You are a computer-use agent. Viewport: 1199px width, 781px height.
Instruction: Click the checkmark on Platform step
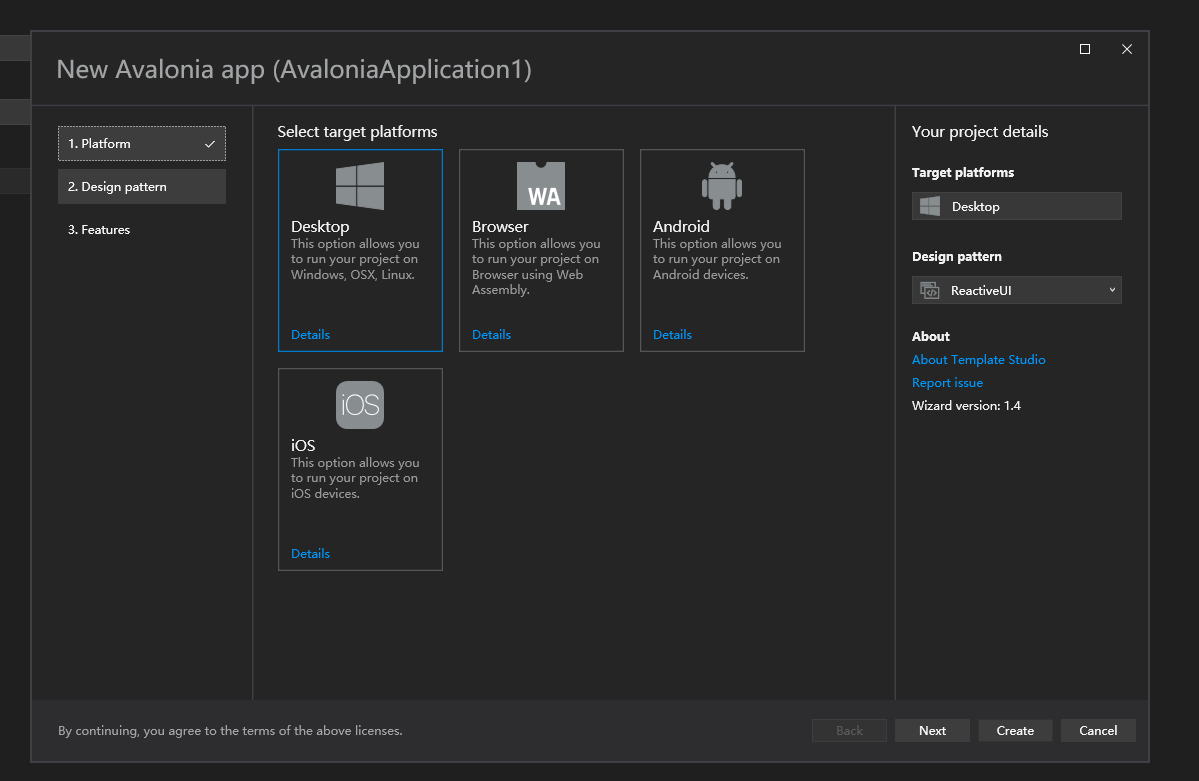[210, 144]
